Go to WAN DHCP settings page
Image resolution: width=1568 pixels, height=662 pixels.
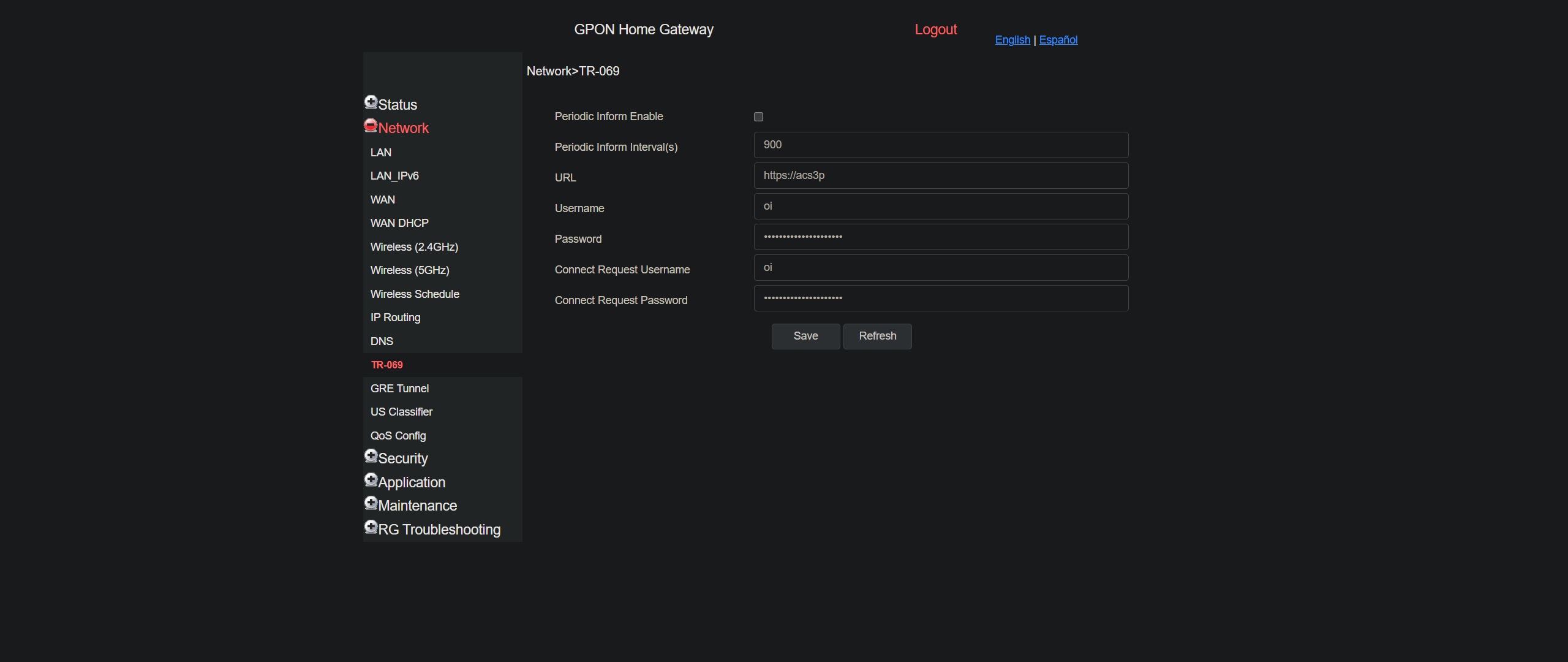click(x=399, y=223)
